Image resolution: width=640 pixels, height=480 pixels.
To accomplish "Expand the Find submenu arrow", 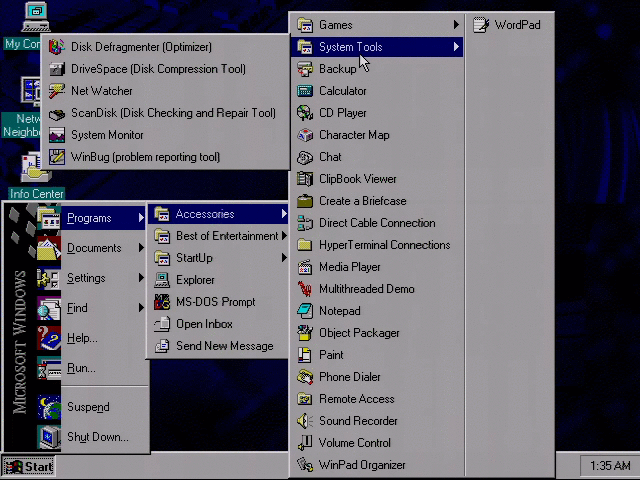I will click(x=141, y=308).
